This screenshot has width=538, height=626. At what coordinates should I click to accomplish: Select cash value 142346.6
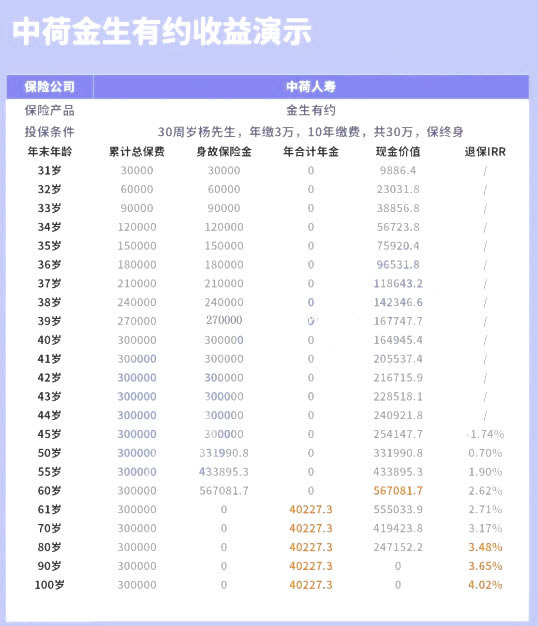point(398,302)
